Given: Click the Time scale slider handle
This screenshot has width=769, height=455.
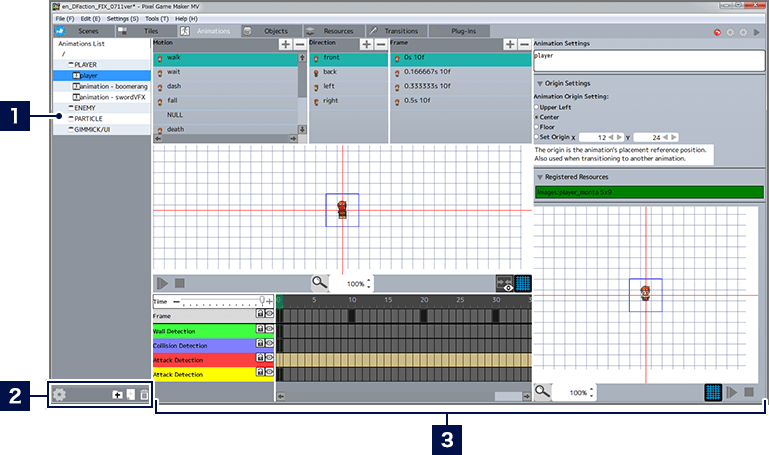Looking at the screenshot, I should click(x=263, y=300).
